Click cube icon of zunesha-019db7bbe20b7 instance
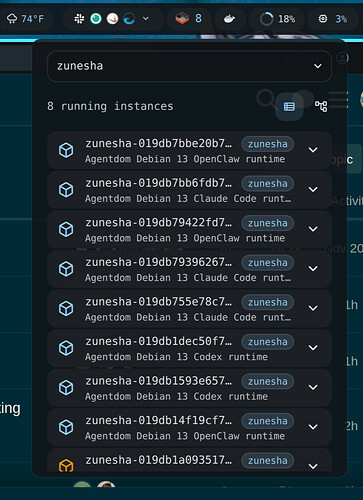Screen dimensions: 363x500 pos(66,150)
